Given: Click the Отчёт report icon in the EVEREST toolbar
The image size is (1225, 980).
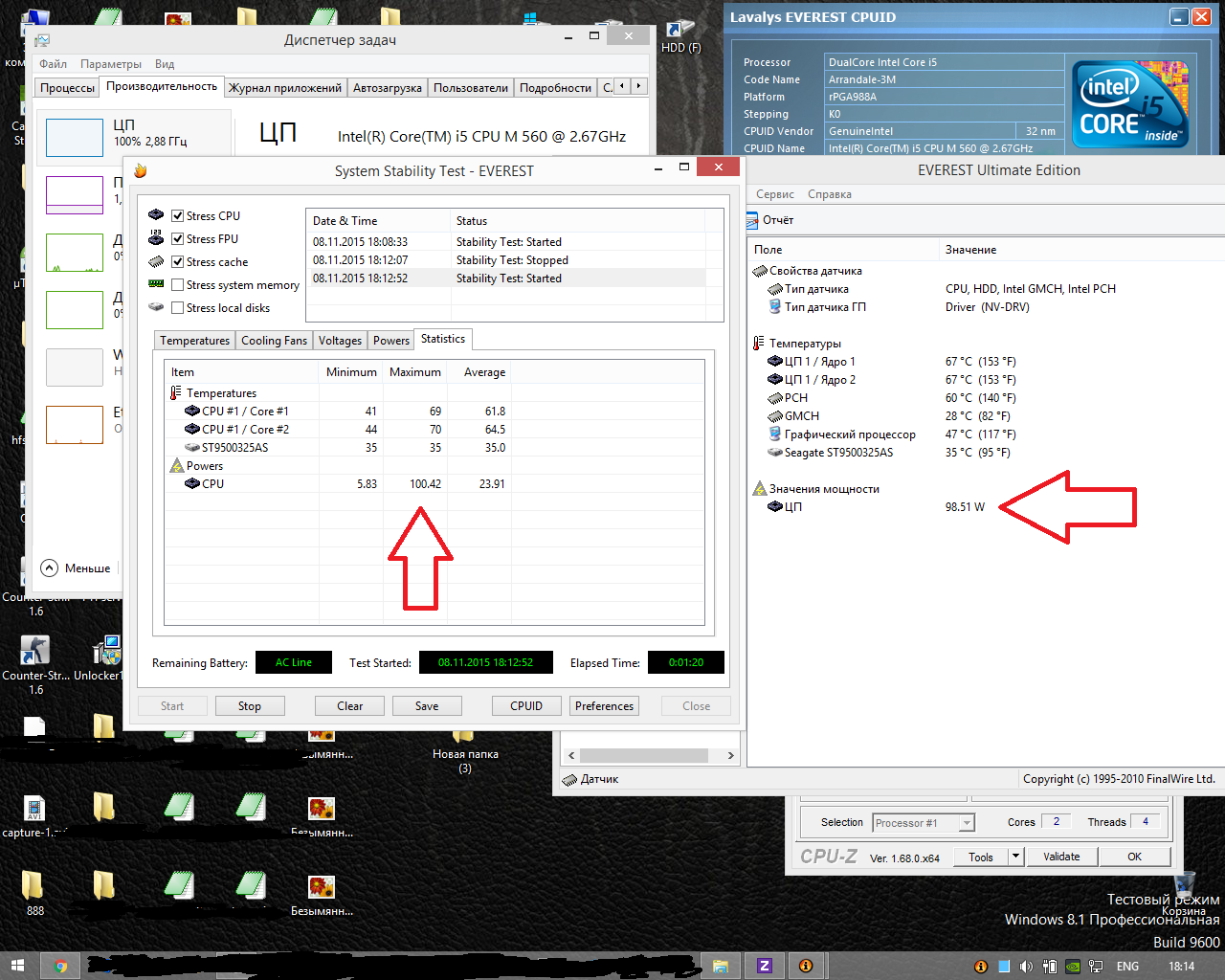Looking at the screenshot, I should [x=753, y=220].
